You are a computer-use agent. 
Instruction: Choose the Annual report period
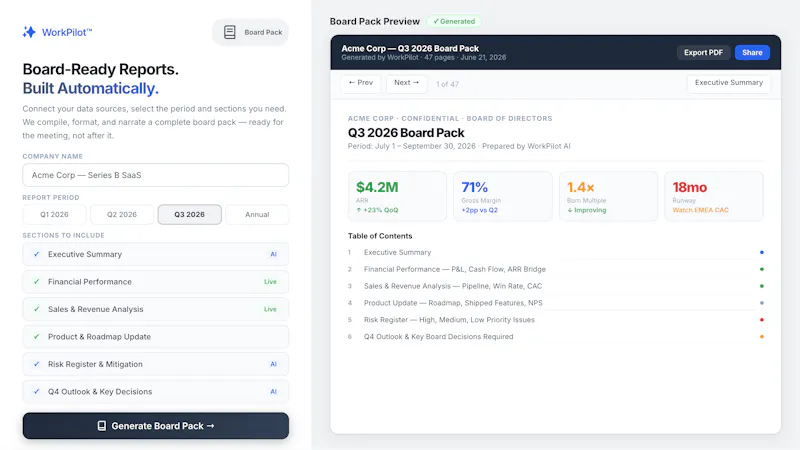257,214
